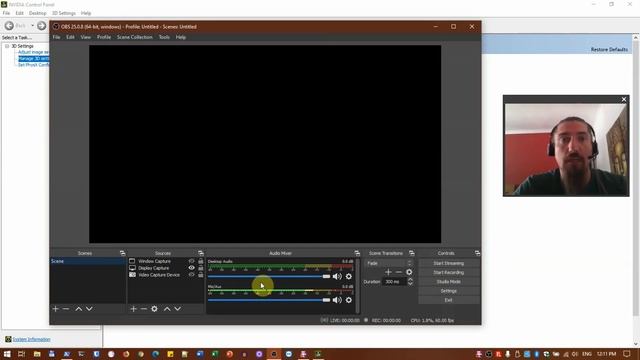Click NVIDIA Control Panel back arrow
Screen dimensions: 640x360
[9, 26]
